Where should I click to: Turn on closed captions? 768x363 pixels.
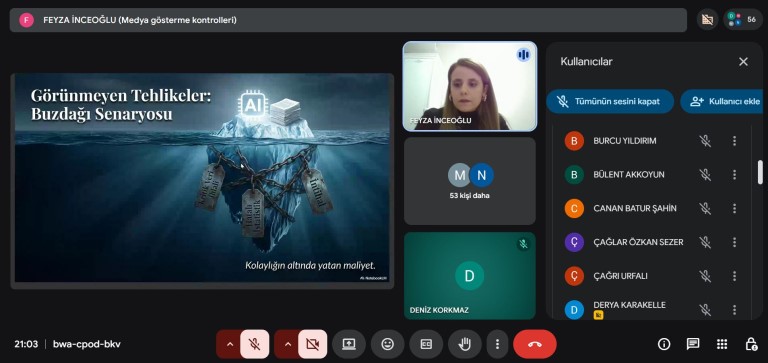(x=426, y=344)
